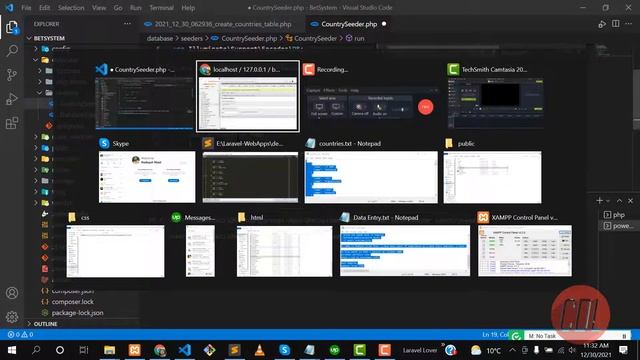This screenshot has height=360, width=640.
Task: Click the CountrySeeder class breadcrumb
Action: 311,38
